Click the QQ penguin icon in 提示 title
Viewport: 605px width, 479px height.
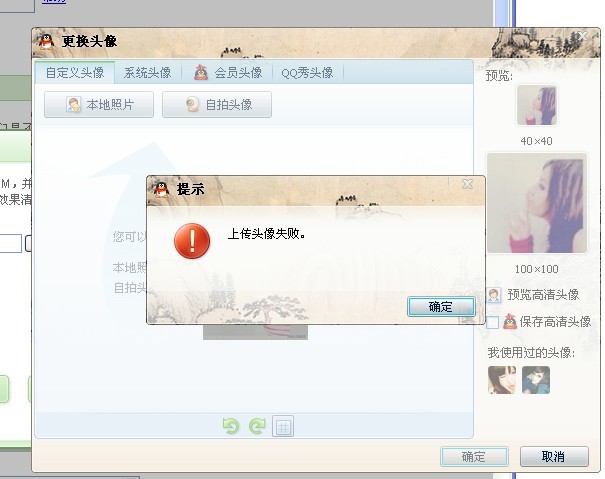[x=161, y=190]
